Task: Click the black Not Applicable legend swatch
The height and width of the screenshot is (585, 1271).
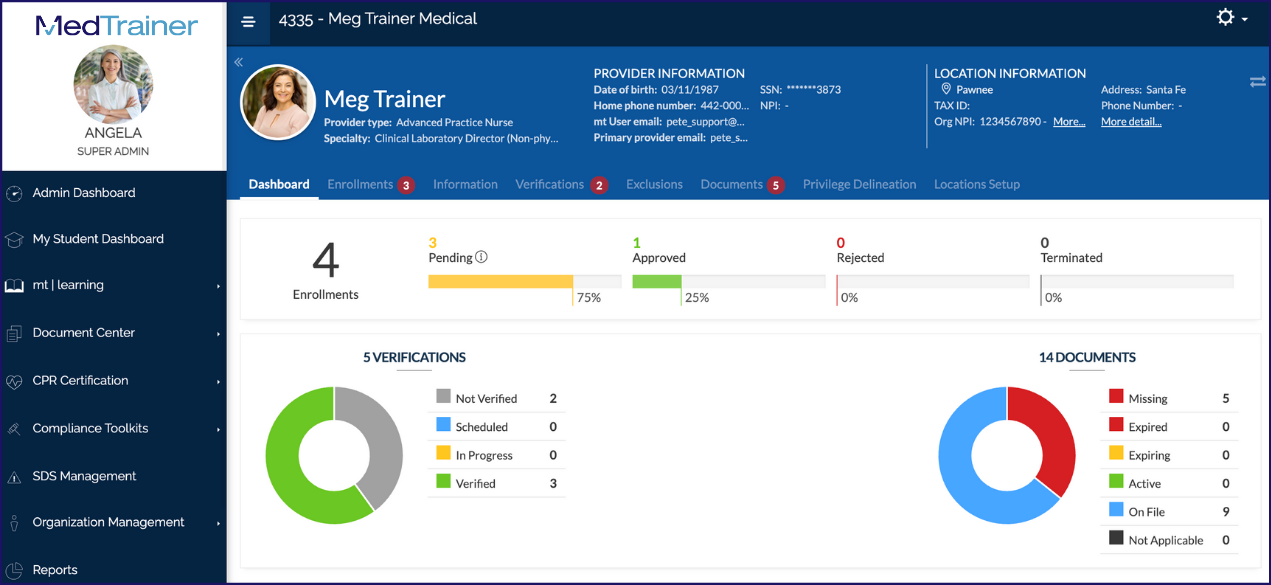Action: pos(1116,538)
